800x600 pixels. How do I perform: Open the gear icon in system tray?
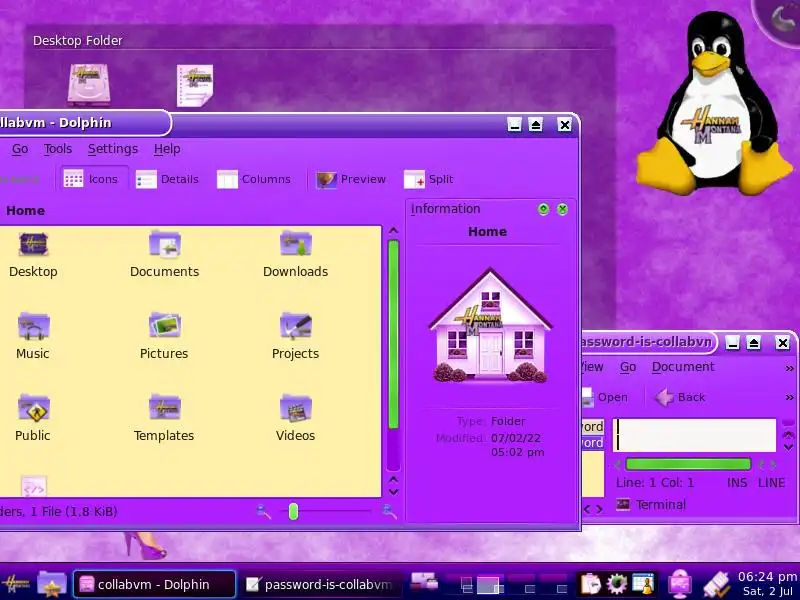[x=616, y=584]
